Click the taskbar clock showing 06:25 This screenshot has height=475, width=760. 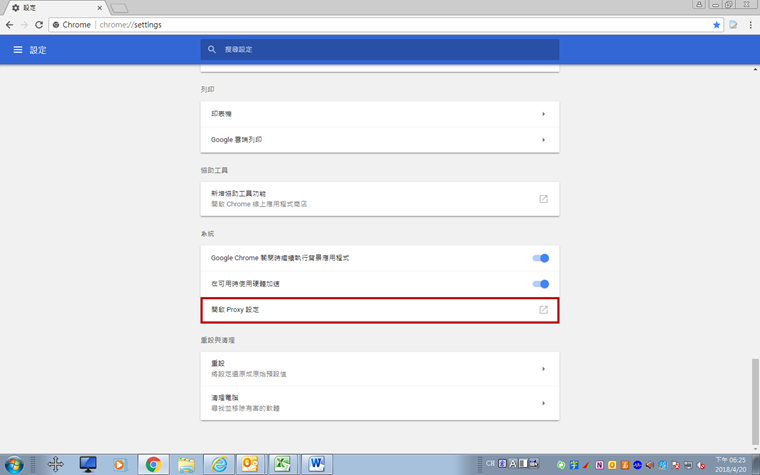tap(730, 465)
